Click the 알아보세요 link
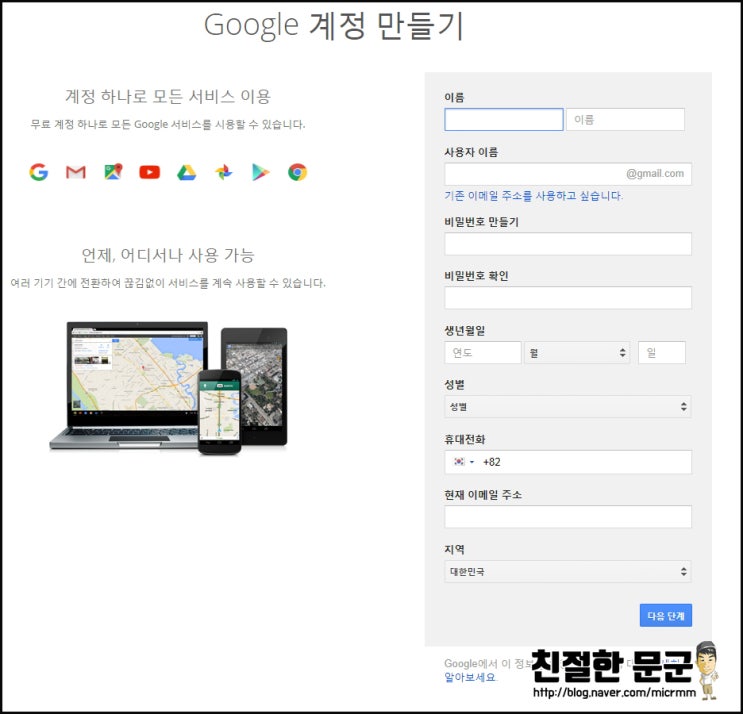The height and width of the screenshot is (714, 743). pos(470,678)
